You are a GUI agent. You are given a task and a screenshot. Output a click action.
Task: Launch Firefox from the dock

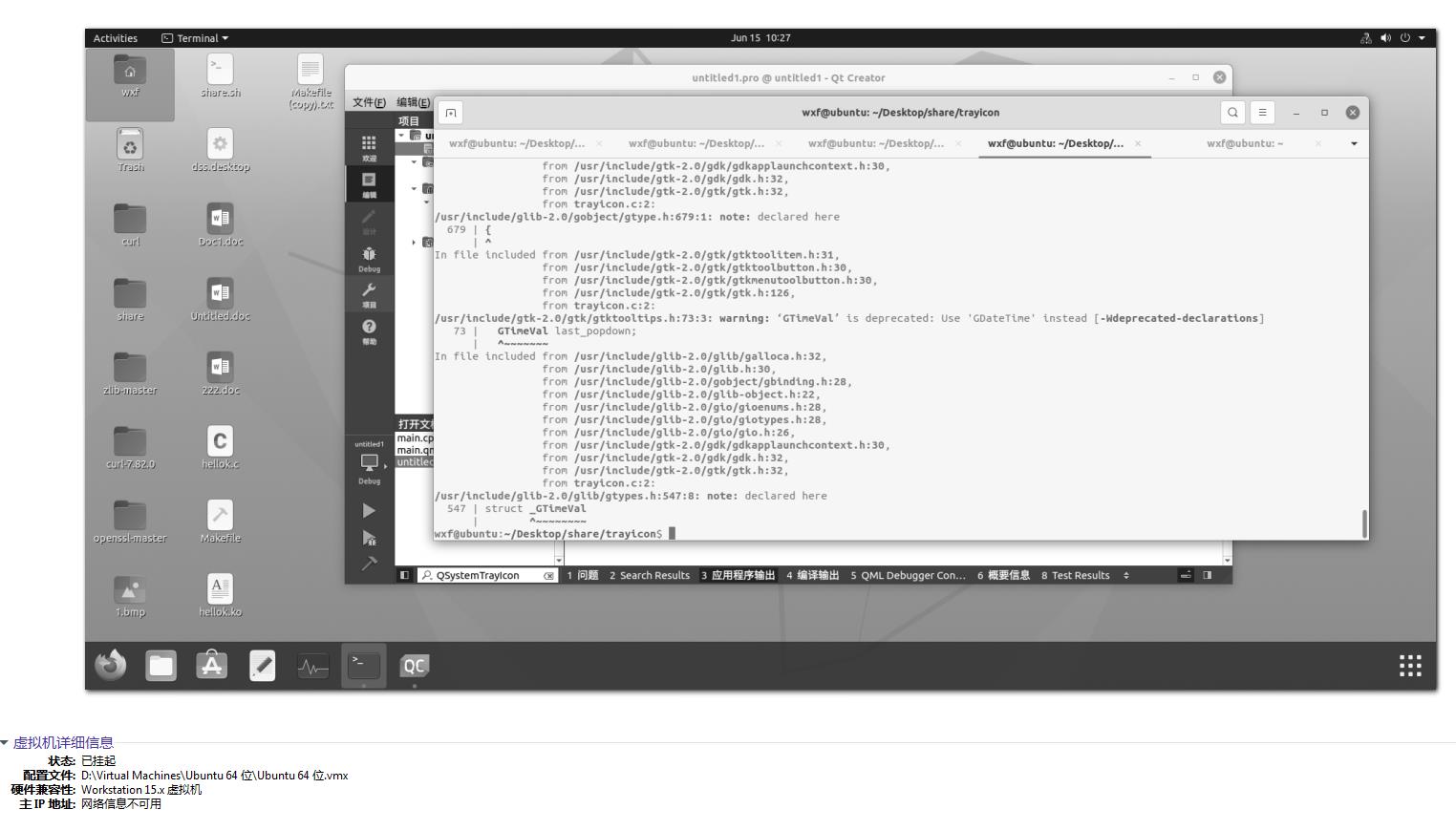pos(111,665)
